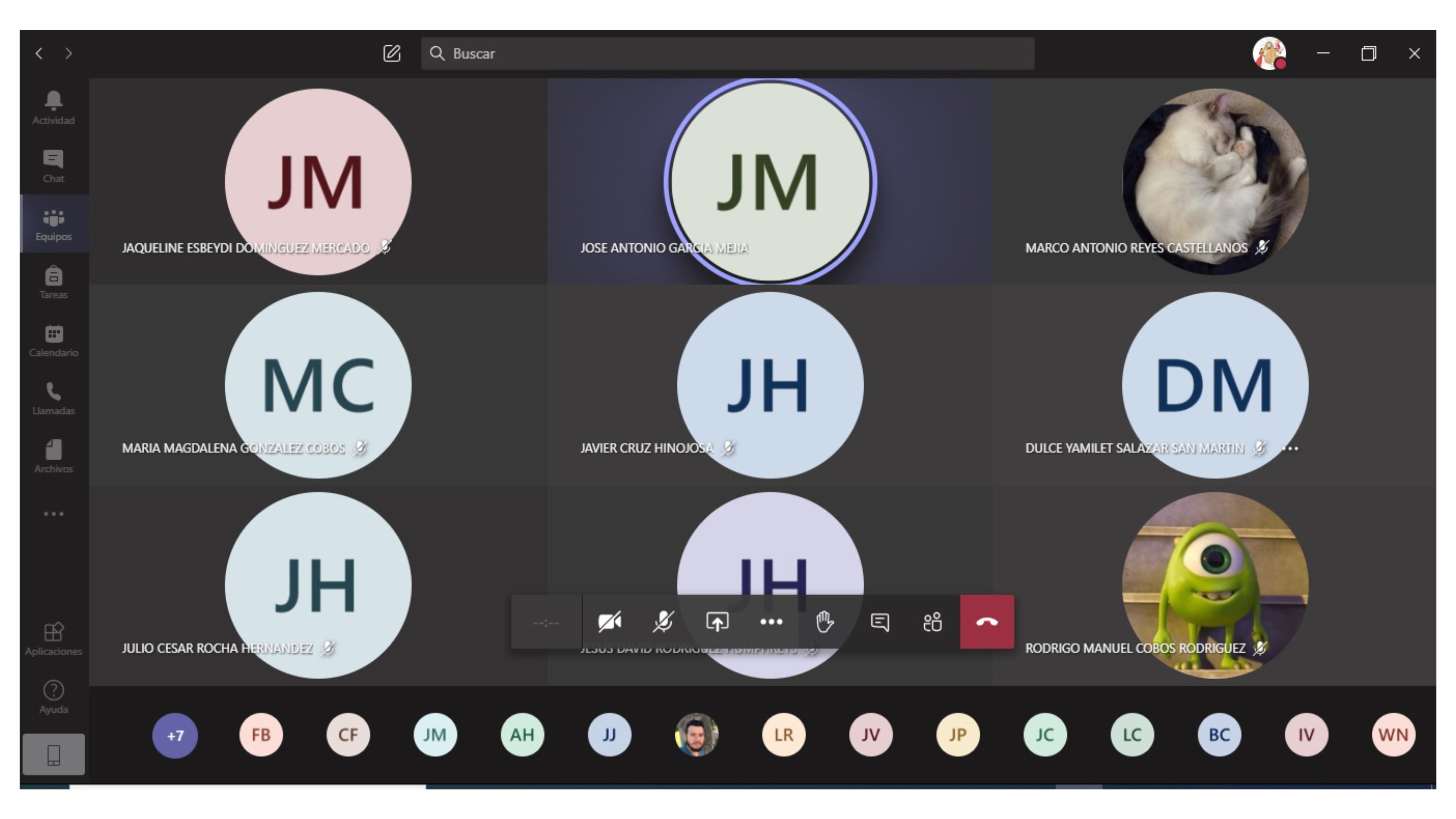Click the muted mic beside Julio Cesar
The height and width of the screenshot is (819, 1456).
(328, 648)
